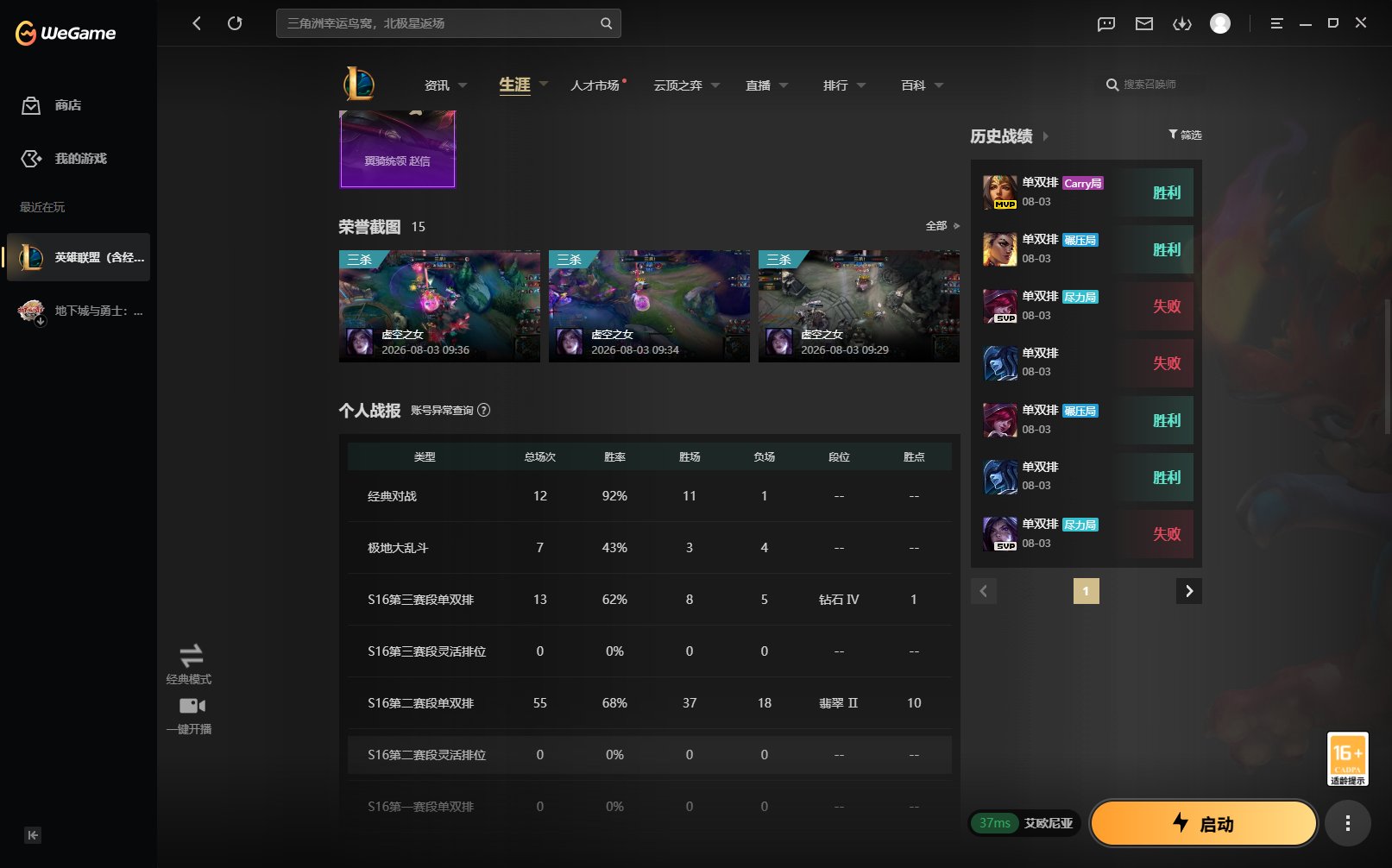Launch the game with 启动 button
Screen dimensions: 1392x868
tap(1204, 823)
